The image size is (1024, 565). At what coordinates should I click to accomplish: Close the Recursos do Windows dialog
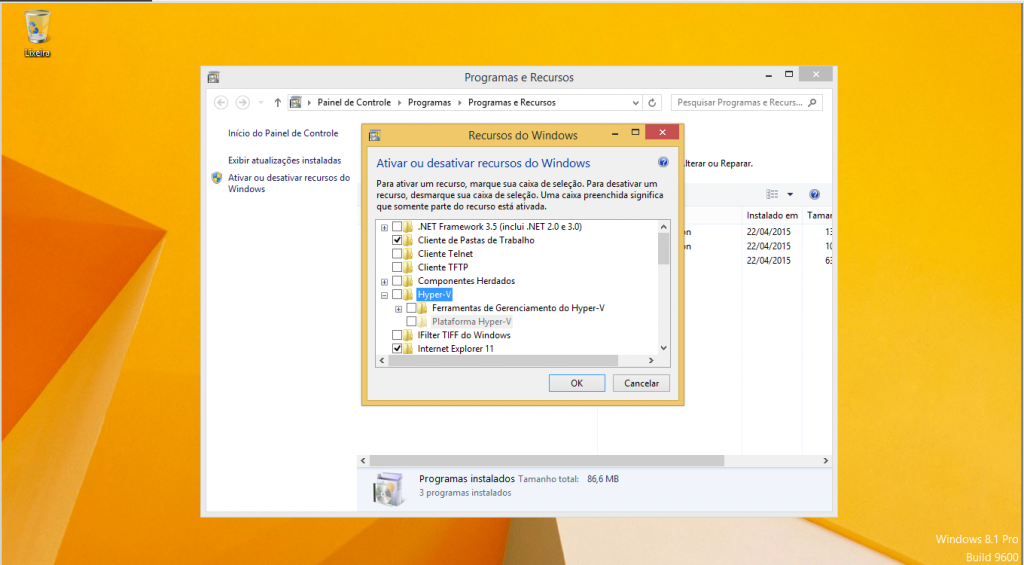[662, 133]
